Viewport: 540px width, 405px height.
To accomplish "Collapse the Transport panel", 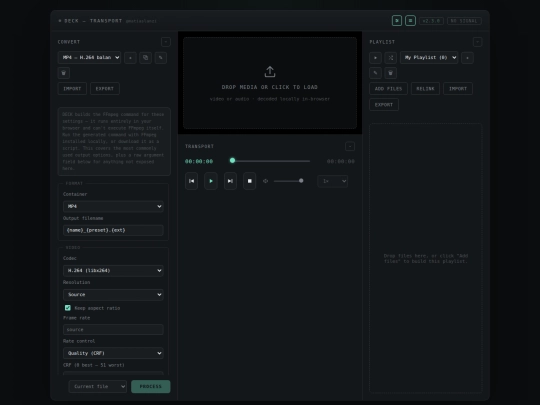I will [x=350, y=146].
